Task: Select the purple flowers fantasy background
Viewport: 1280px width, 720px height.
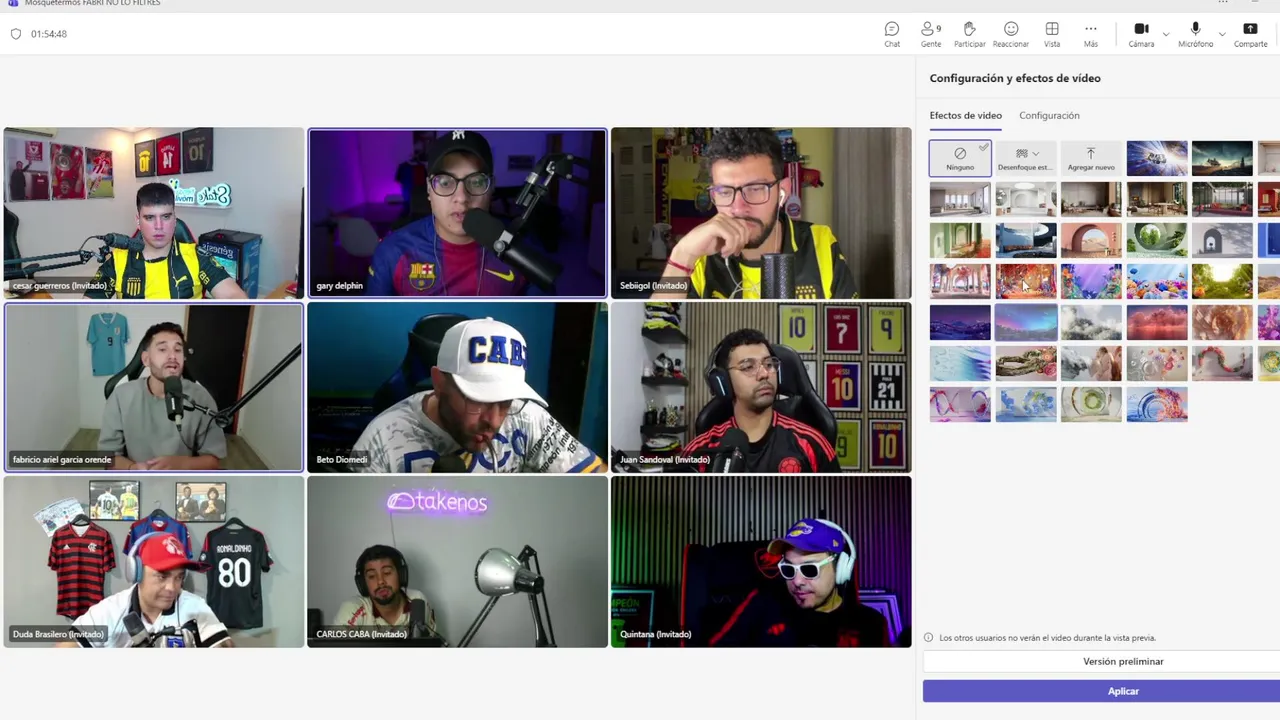Action: coord(1091,281)
